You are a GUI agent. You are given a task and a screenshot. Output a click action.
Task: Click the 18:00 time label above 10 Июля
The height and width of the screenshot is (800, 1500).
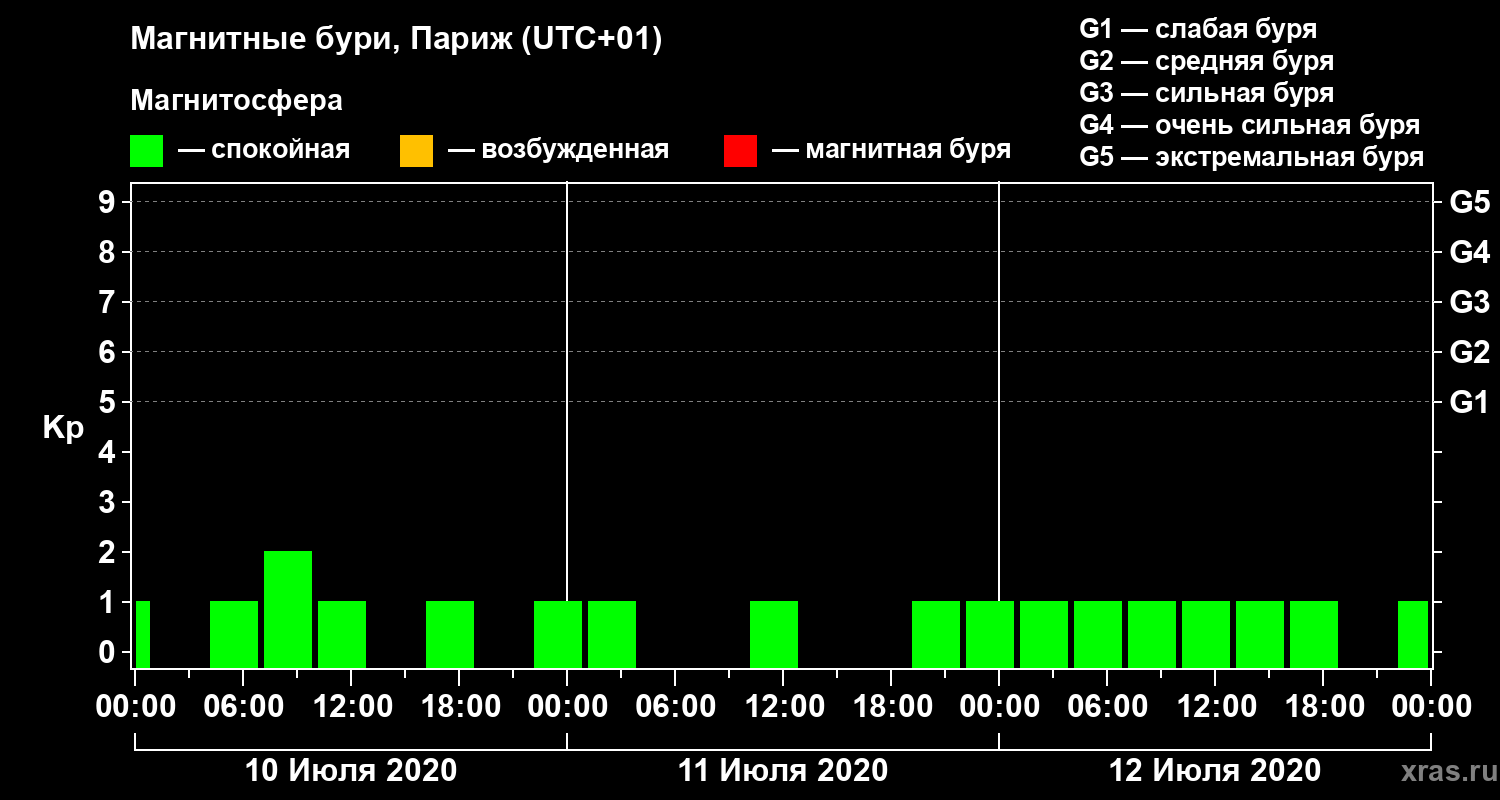pos(459,707)
